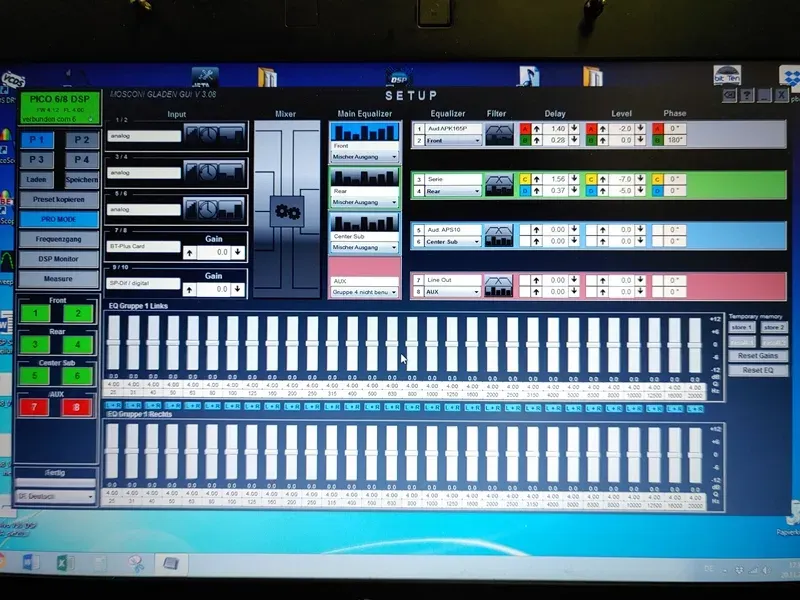Screen dimensions: 800x600
Task: Toggle Front channel 2 green button
Action: coord(78,313)
